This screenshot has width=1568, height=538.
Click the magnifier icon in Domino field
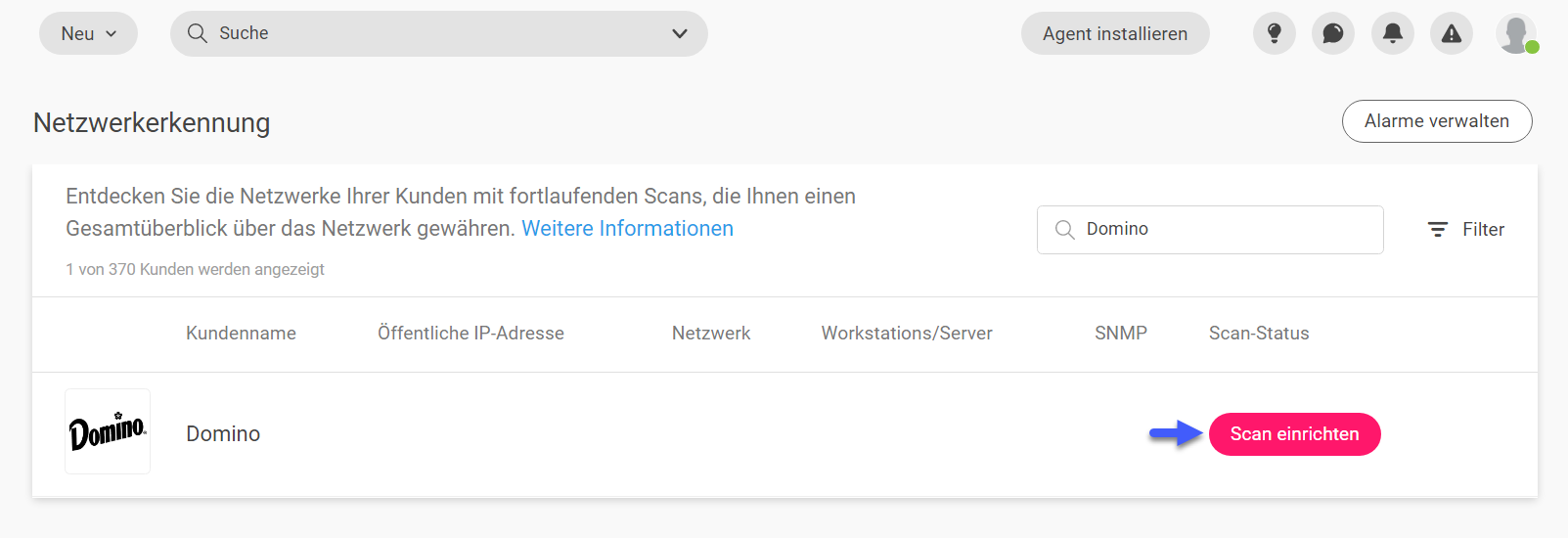pyautogui.click(x=1064, y=230)
